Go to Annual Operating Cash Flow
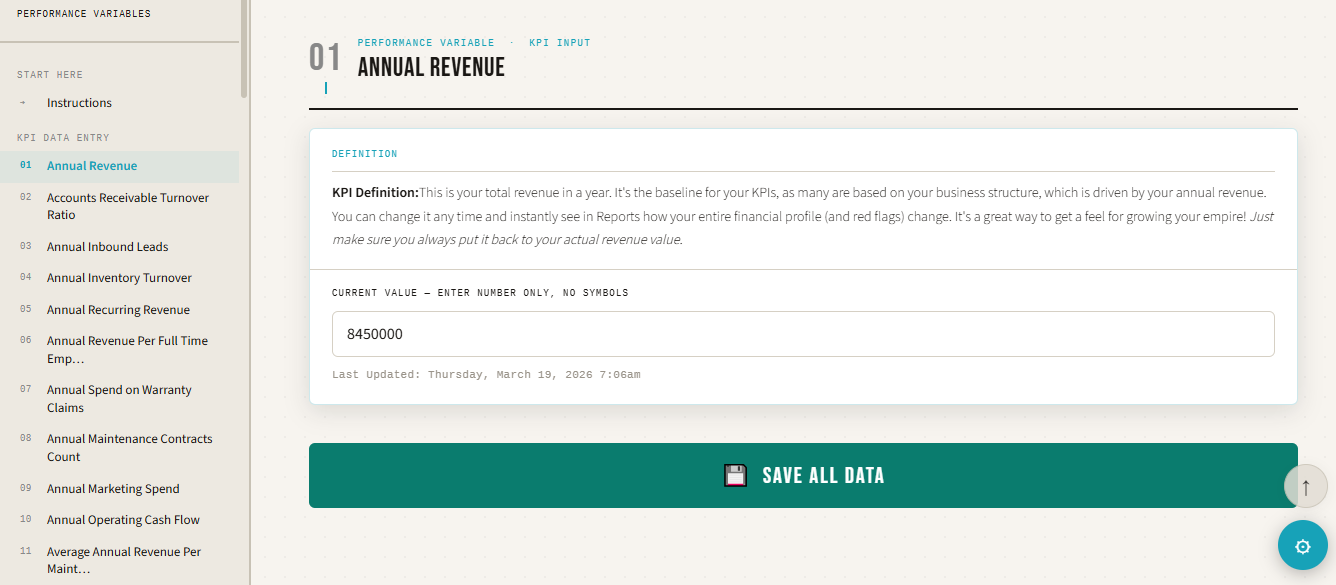1336x585 pixels. (x=123, y=520)
